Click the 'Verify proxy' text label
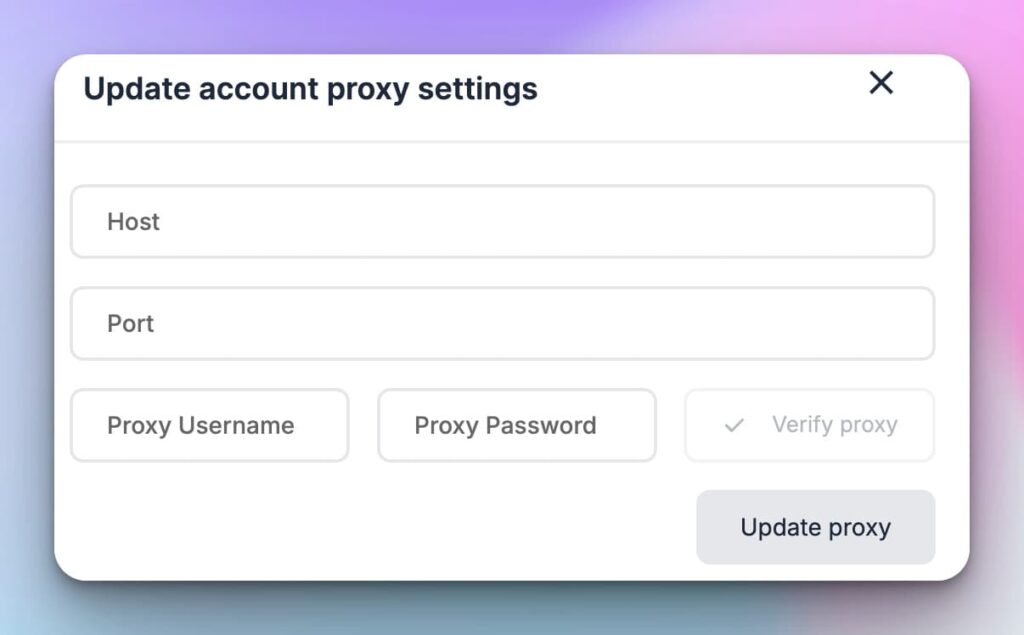 tap(834, 424)
